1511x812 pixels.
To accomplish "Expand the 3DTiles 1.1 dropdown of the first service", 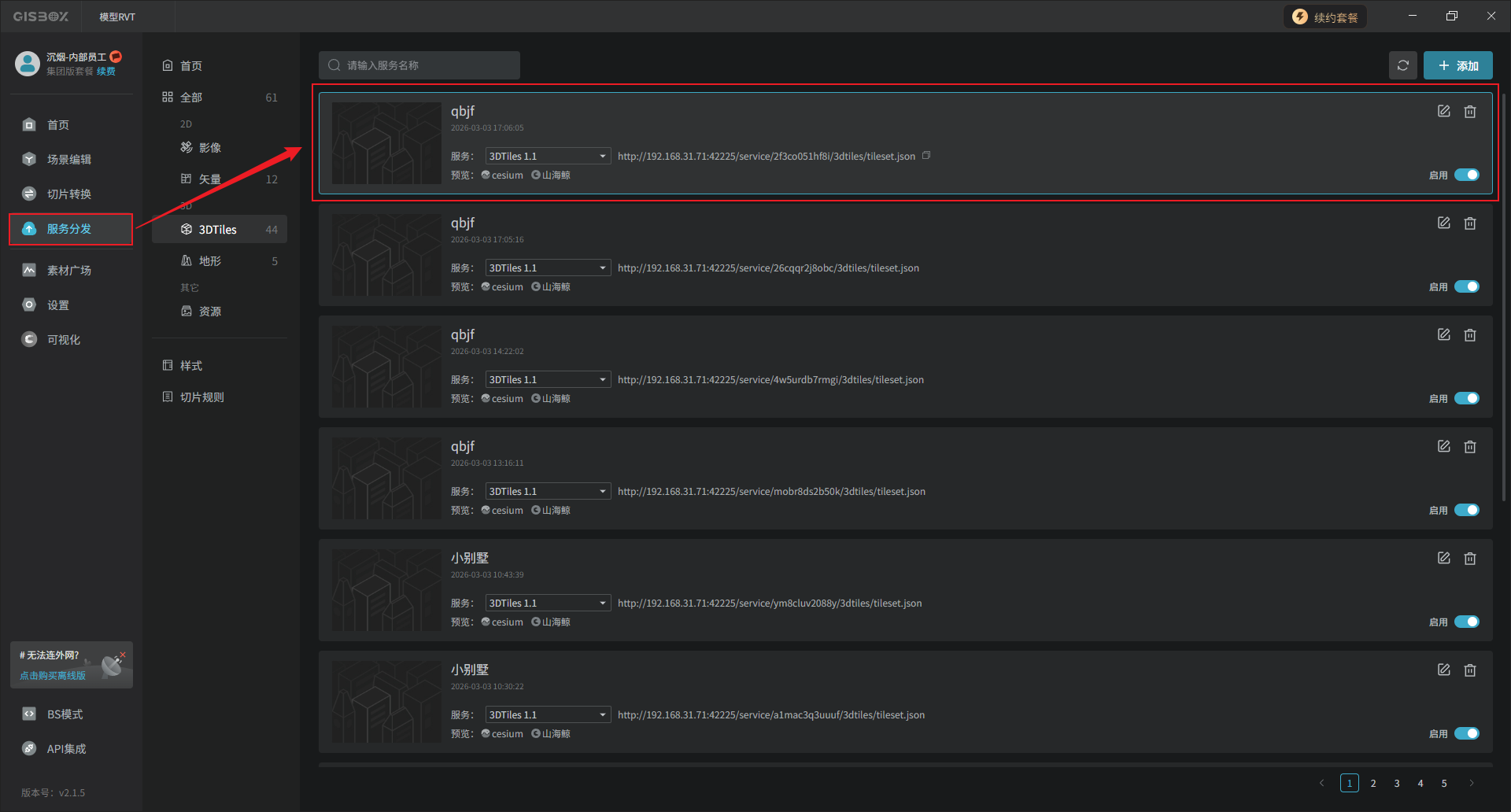I will pyautogui.click(x=548, y=157).
